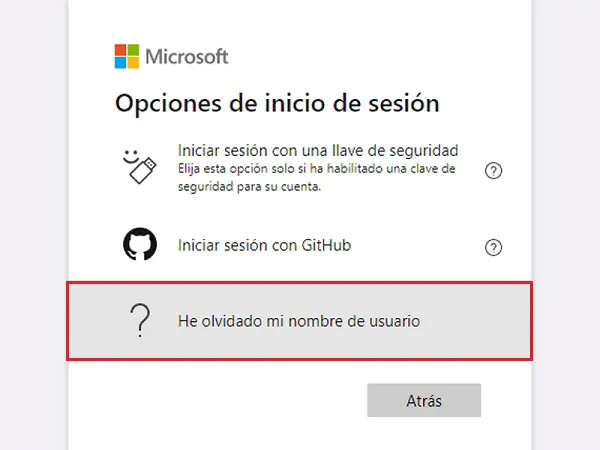Click the Microsoft four-color logo
Screen dimensions: 600x450
pyautogui.click(x=127, y=55)
